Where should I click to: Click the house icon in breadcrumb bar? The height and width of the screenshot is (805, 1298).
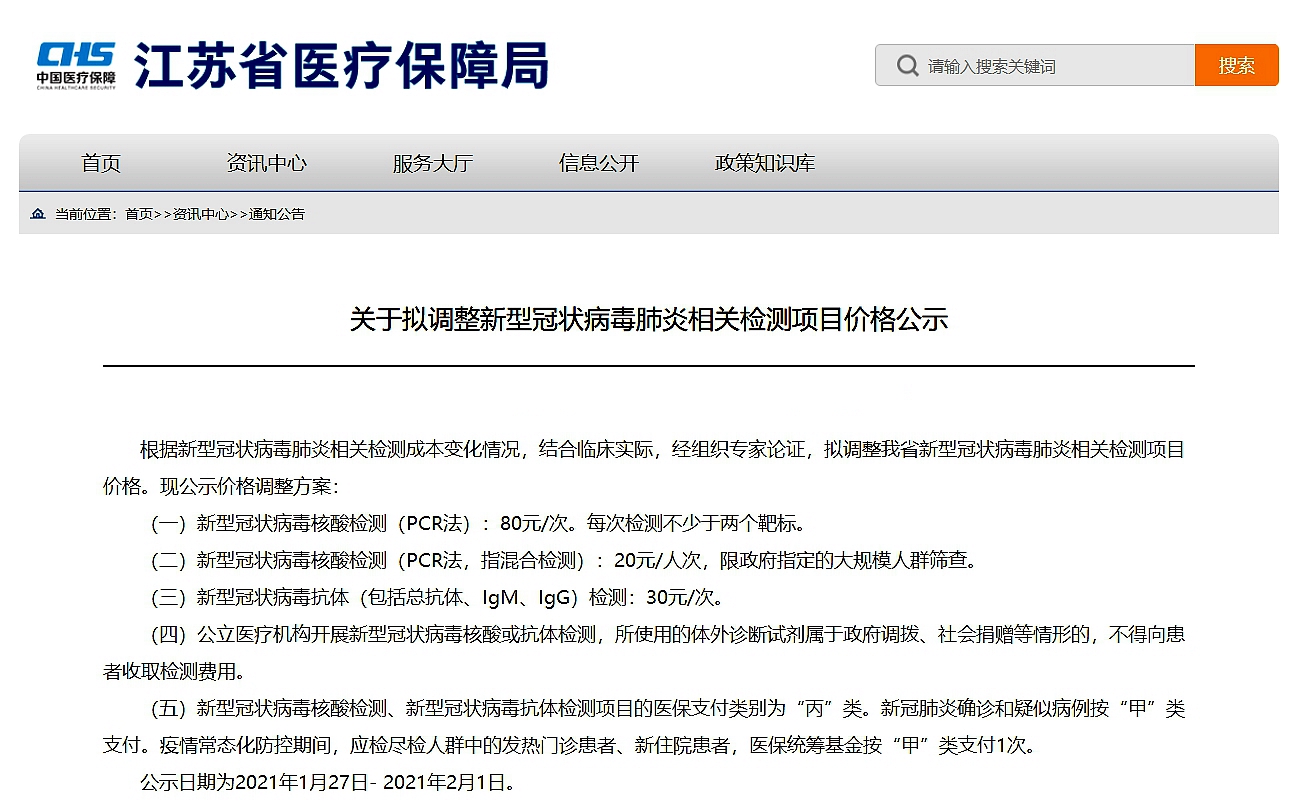pyautogui.click(x=38, y=214)
